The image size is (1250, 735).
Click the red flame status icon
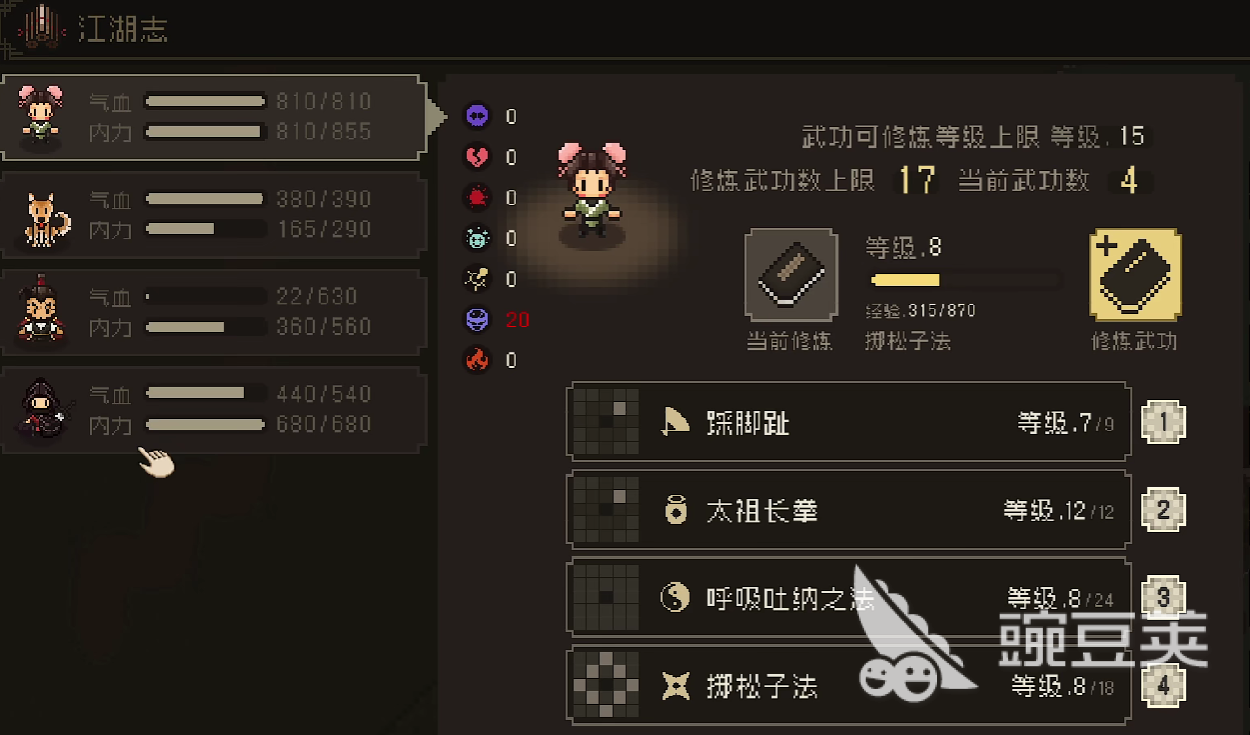coord(477,360)
